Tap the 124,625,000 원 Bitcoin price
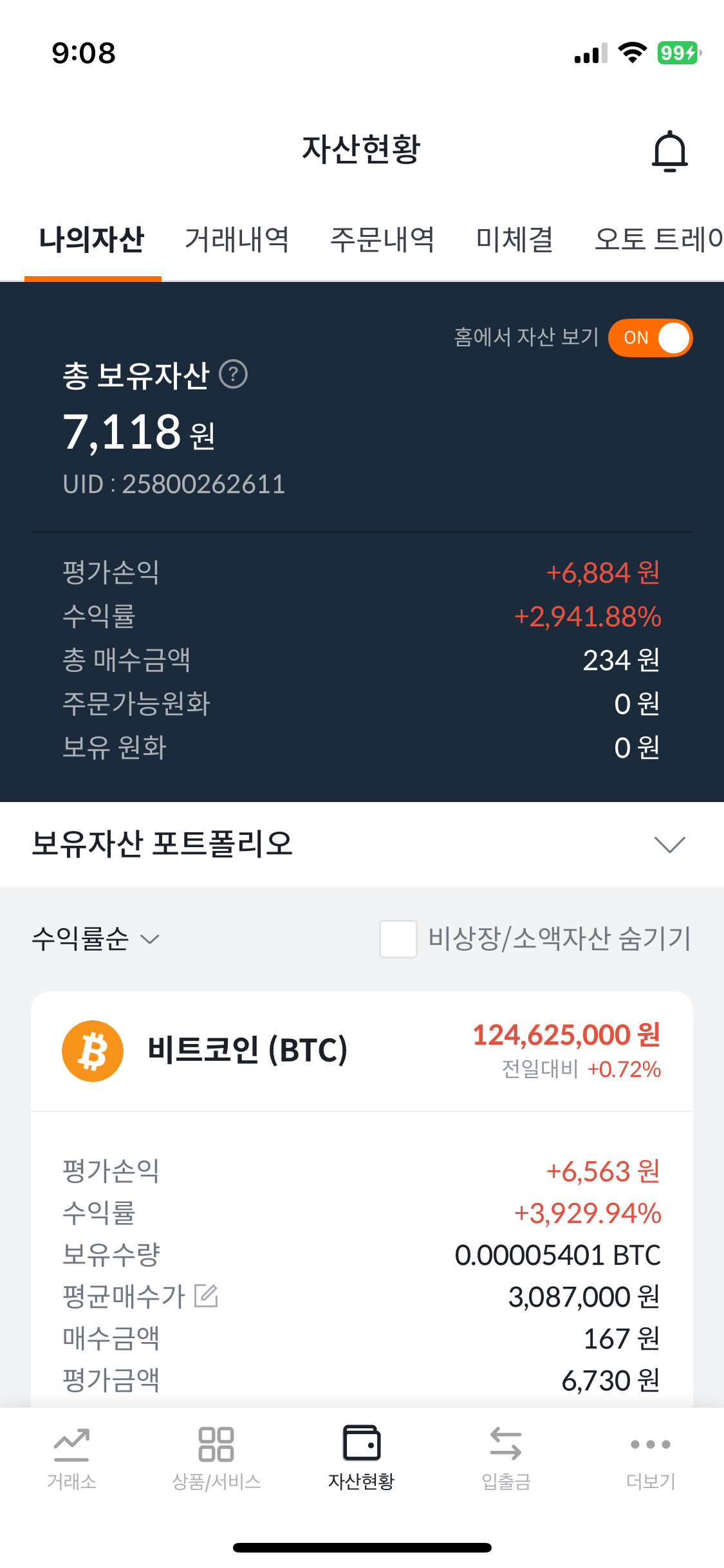Viewport: 724px width, 1568px height. [566, 1035]
